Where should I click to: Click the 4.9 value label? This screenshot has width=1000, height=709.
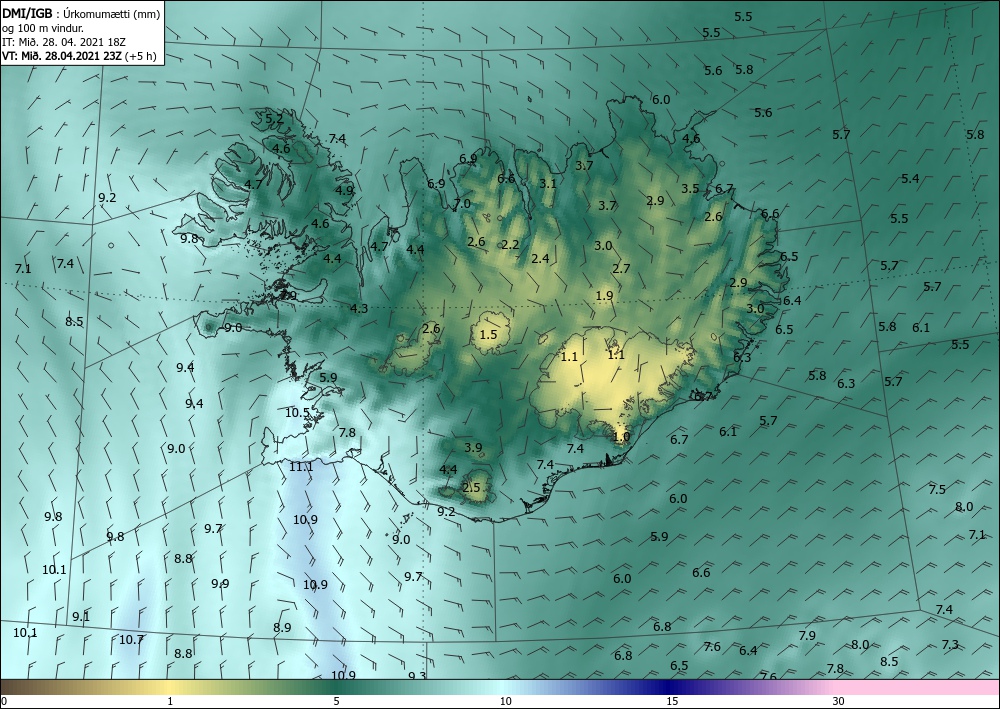point(344,190)
